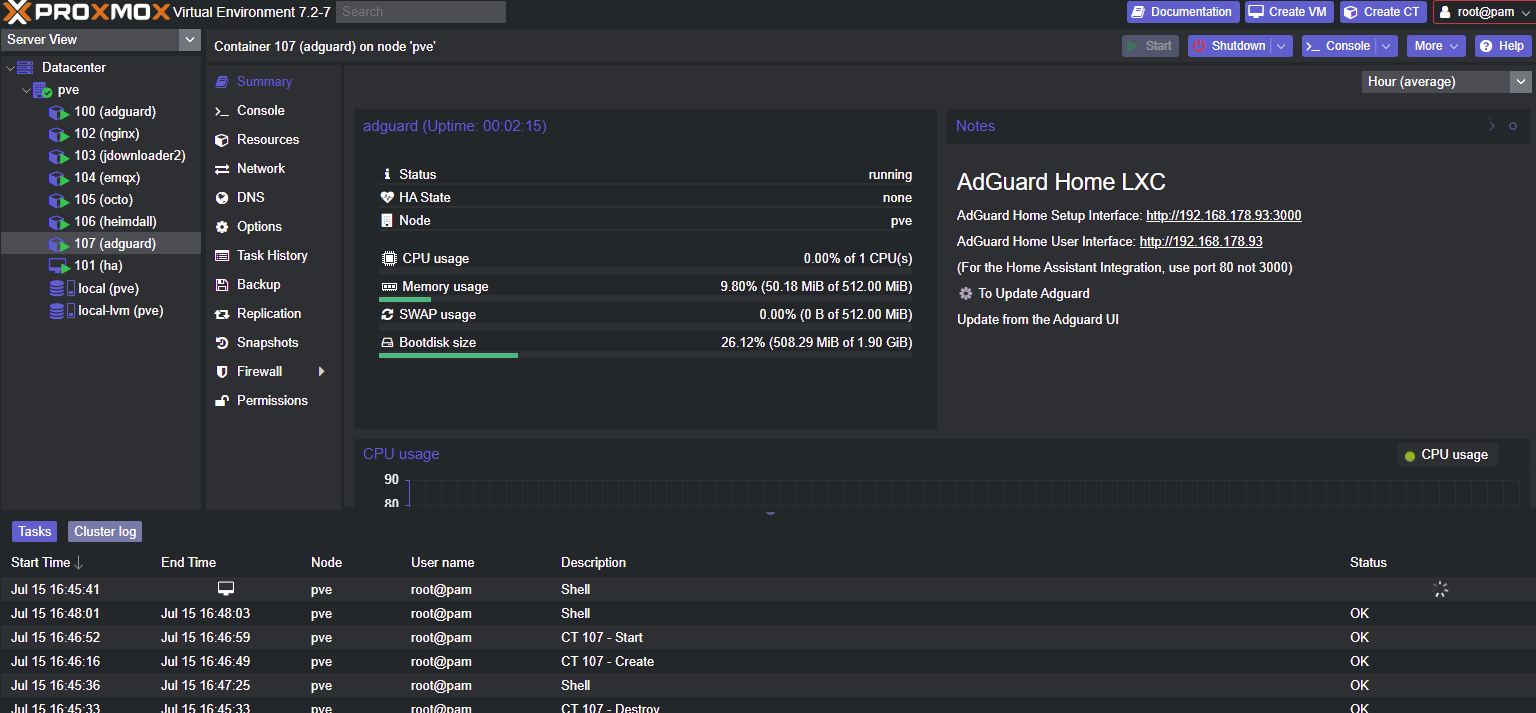
Task: Click the CPU chip icon beside CPU usage
Action: (389, 258)
